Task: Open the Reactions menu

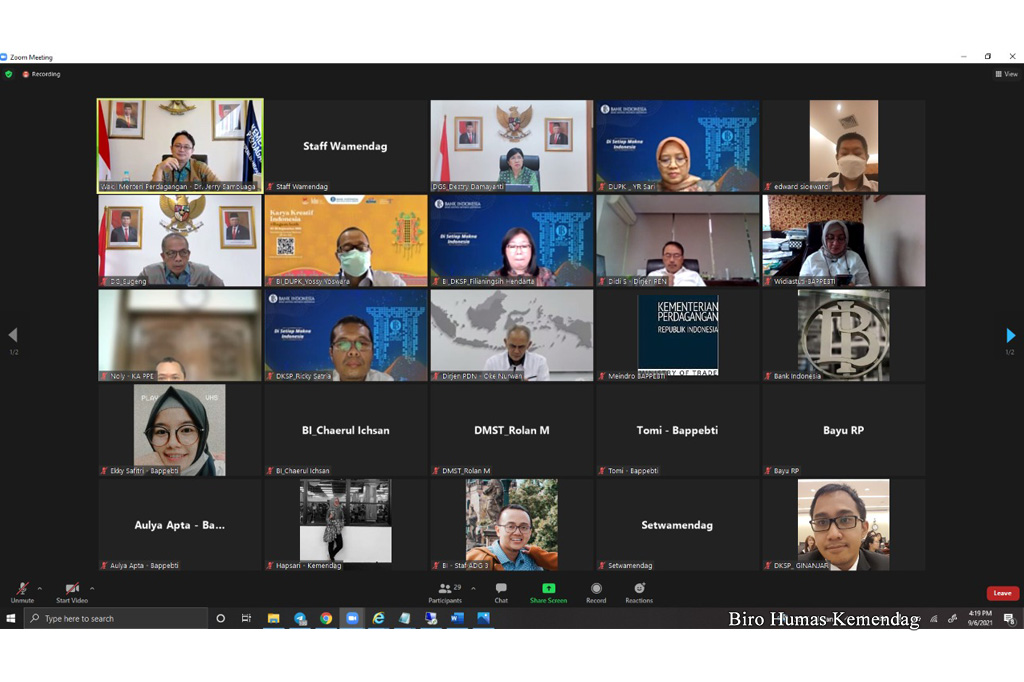Action: pos(639,593)
